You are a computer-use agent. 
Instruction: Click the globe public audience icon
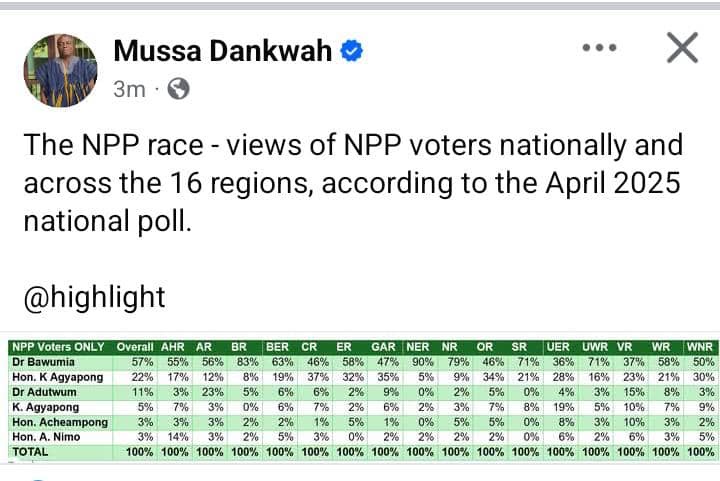point(178,89)
